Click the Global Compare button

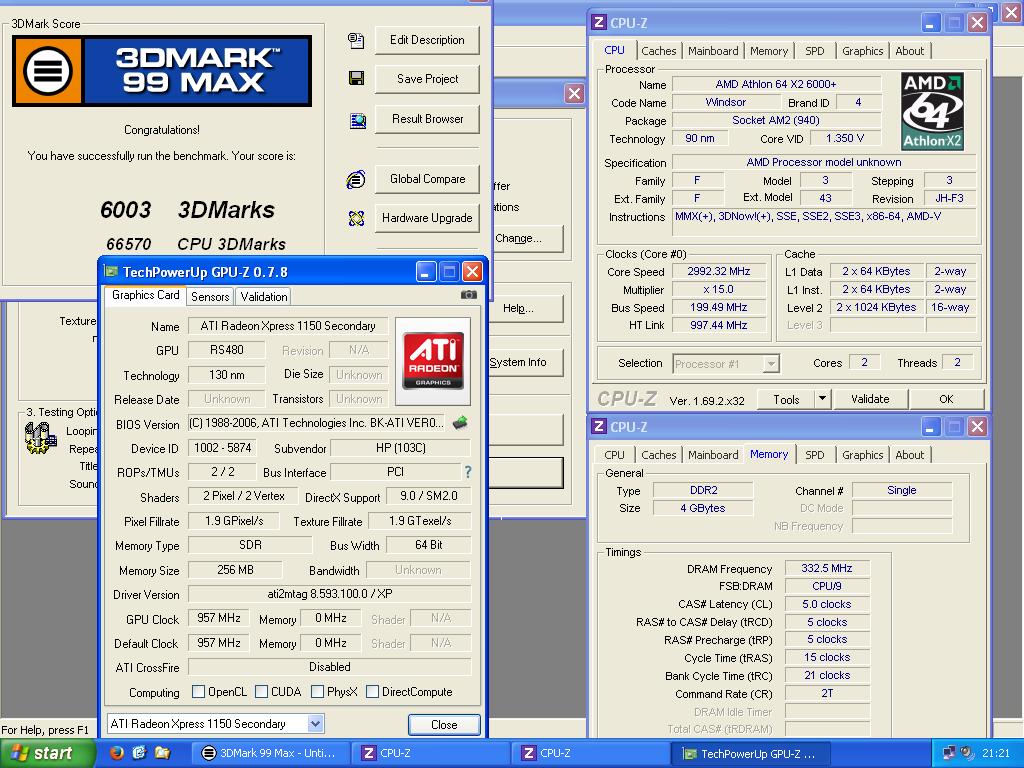pyautogui.click(x=427, y=179)
